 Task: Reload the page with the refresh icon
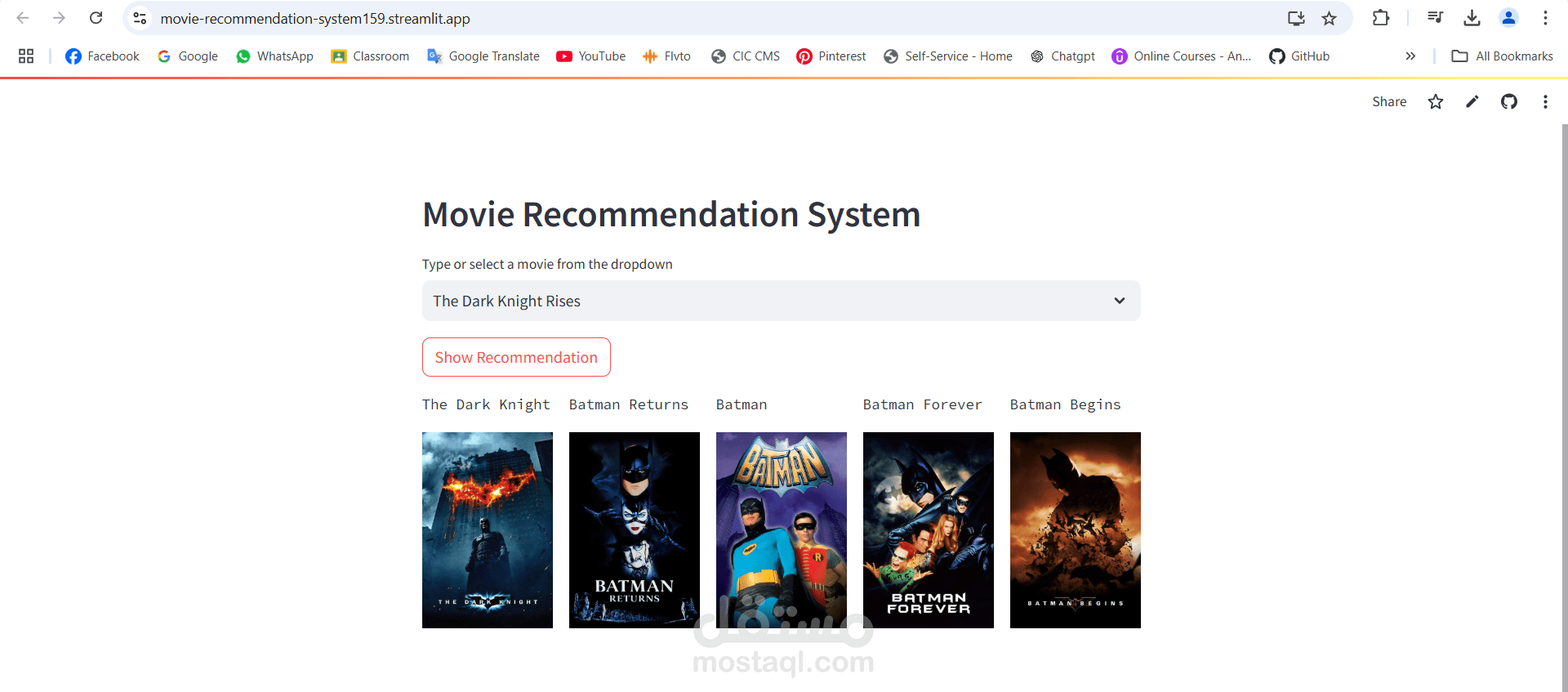[x=96, y=18]
